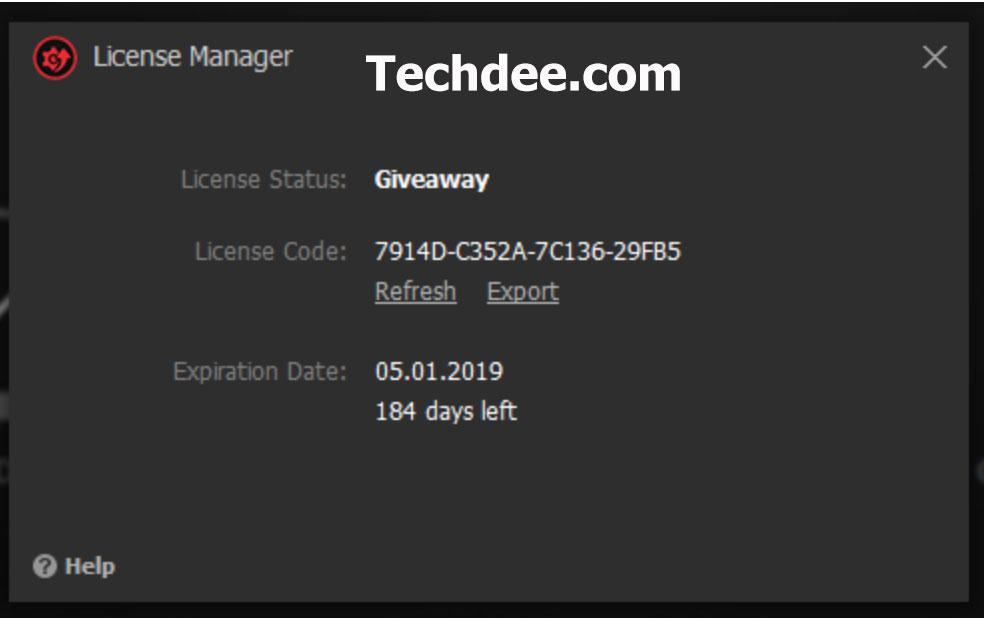The image size is (984, 618).
Task: Click the 'Expiration Date:' label
Action: point(259,372)
